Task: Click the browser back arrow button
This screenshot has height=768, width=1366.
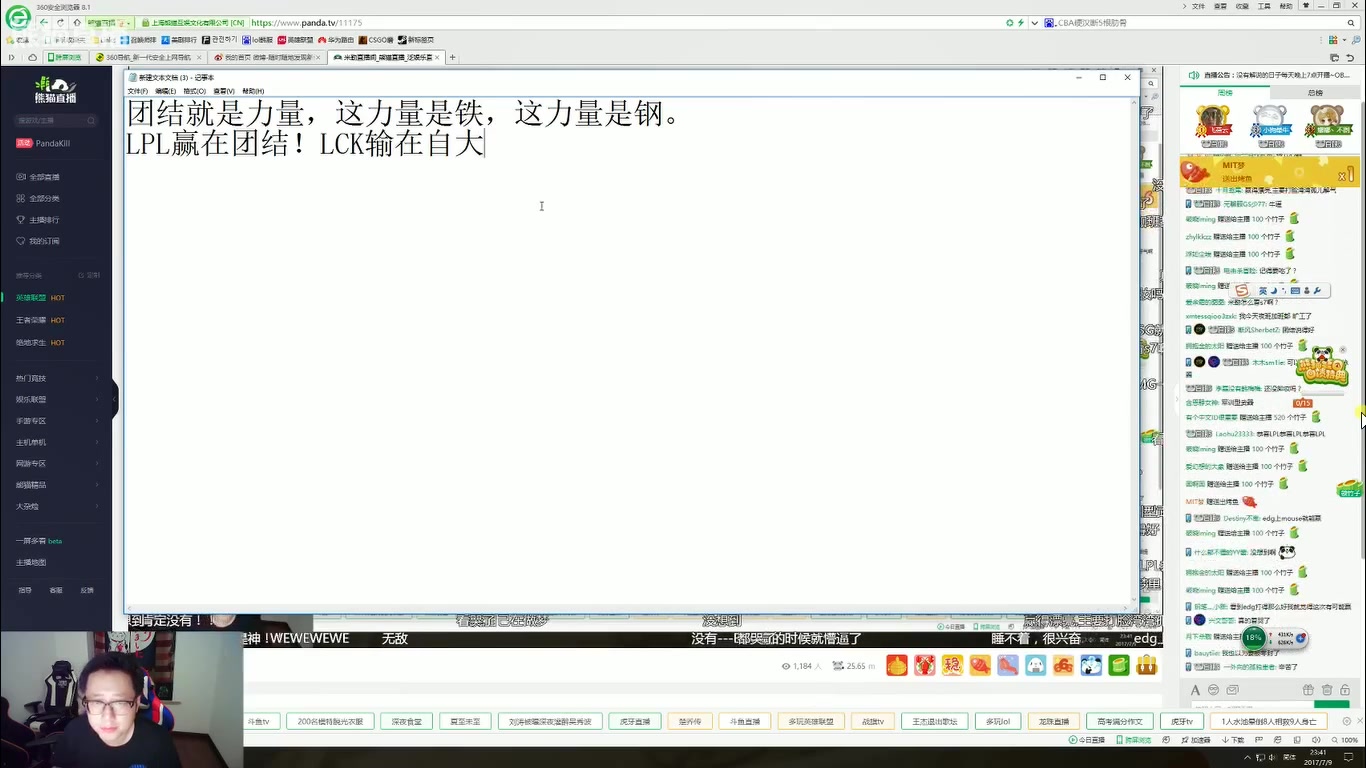Action: click(x=46, y=23)
